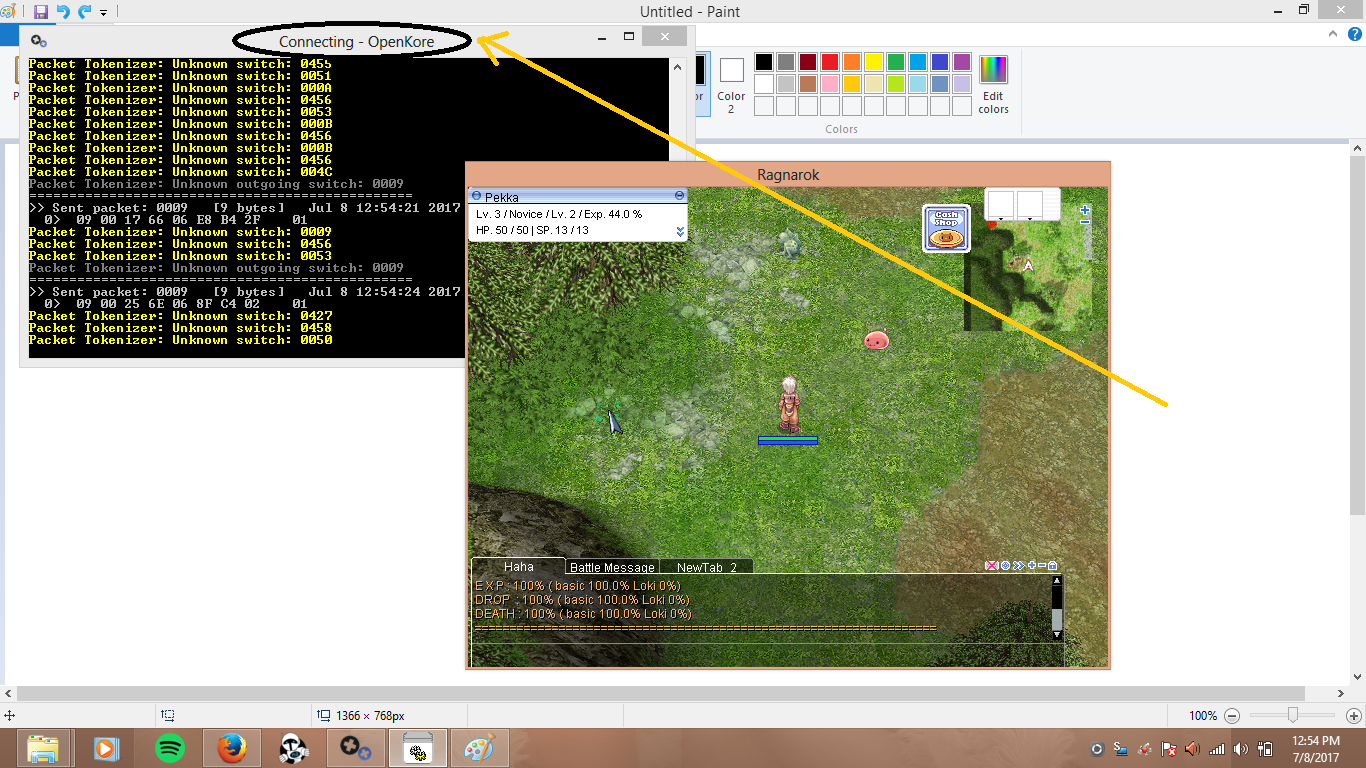The height and width of the screenshot is (768, 1366).
Task: Expand Pekka status panel with double chevron
Action: coord(680,232)
